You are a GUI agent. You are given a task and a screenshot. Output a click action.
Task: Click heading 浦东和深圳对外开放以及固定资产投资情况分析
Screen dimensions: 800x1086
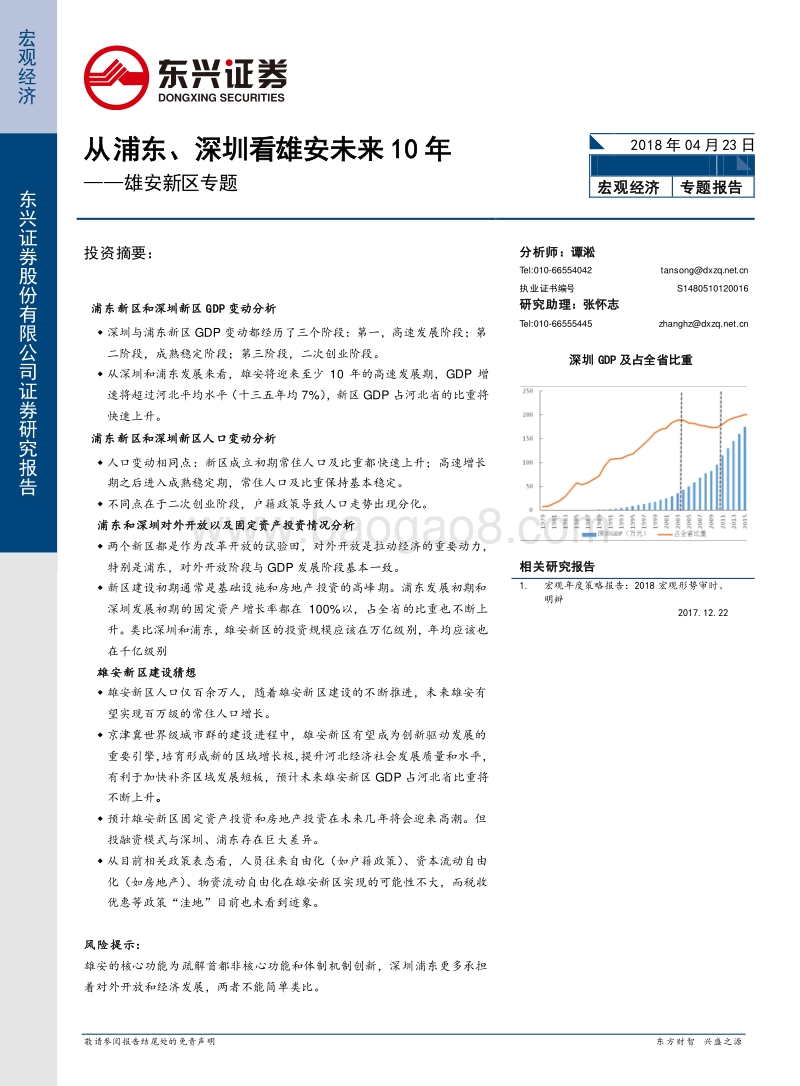[x=226, y=525]
